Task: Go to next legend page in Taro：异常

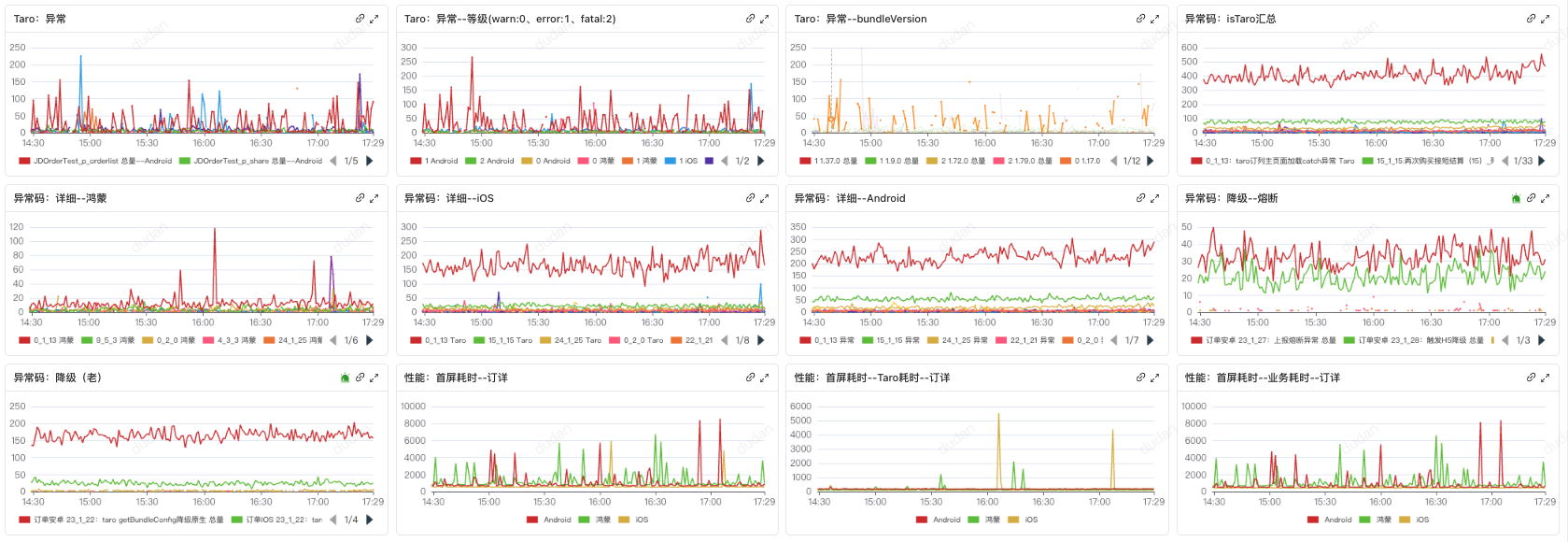Action: (x=370, y=161)
